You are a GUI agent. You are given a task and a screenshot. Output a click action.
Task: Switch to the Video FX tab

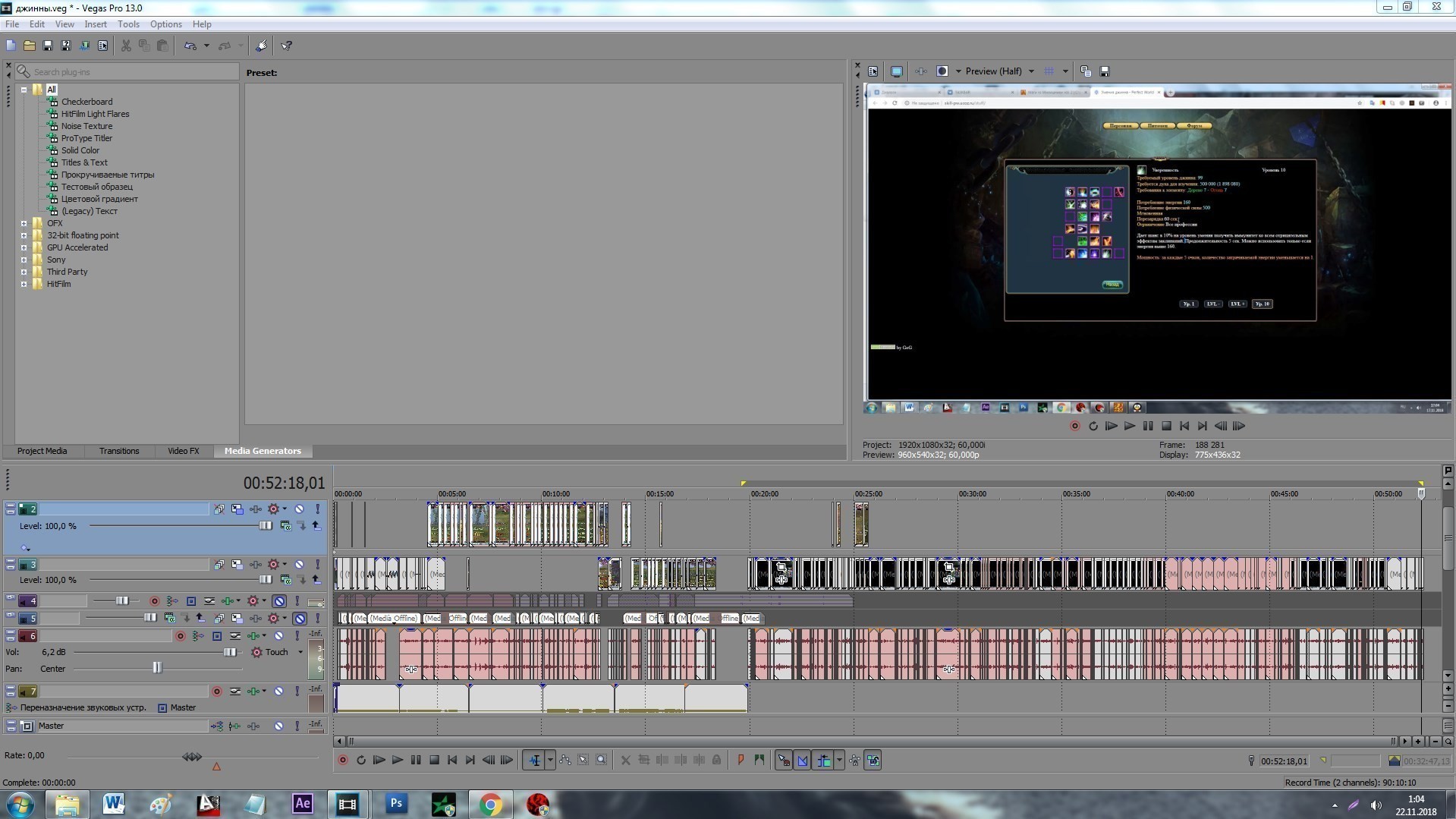pos(183,451)
